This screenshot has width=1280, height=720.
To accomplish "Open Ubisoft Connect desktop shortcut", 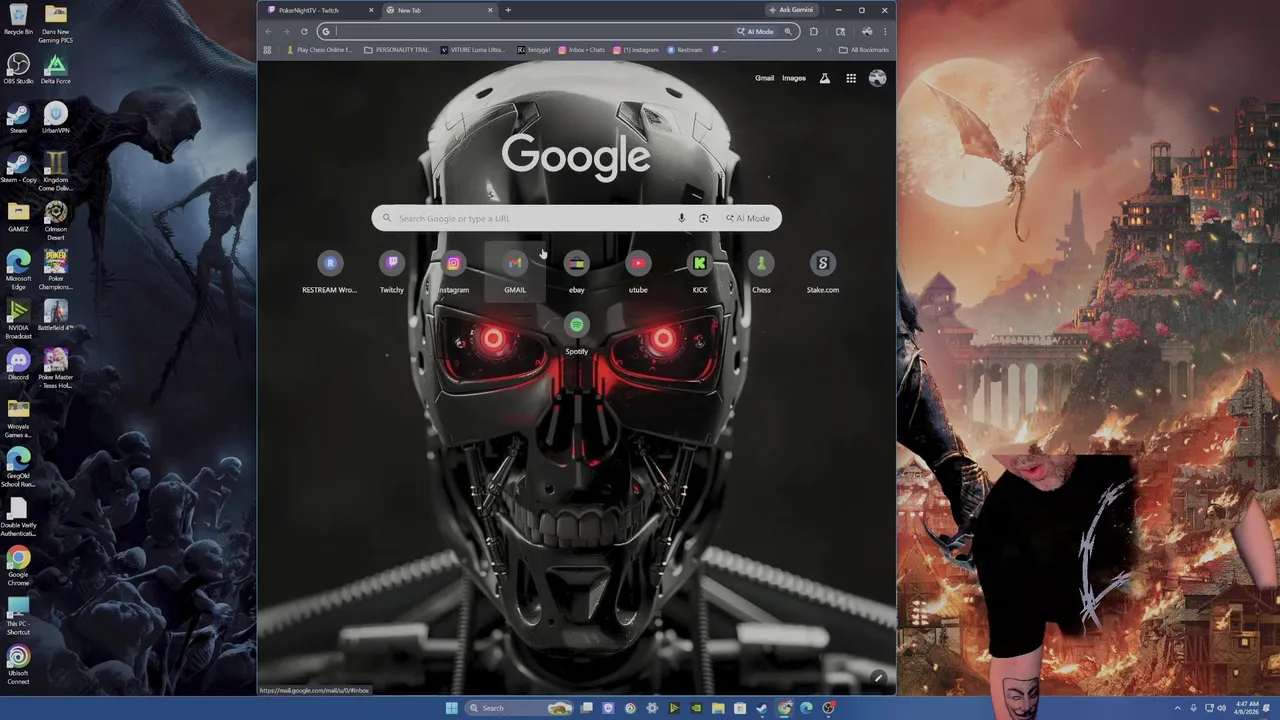I will (18, 665).
